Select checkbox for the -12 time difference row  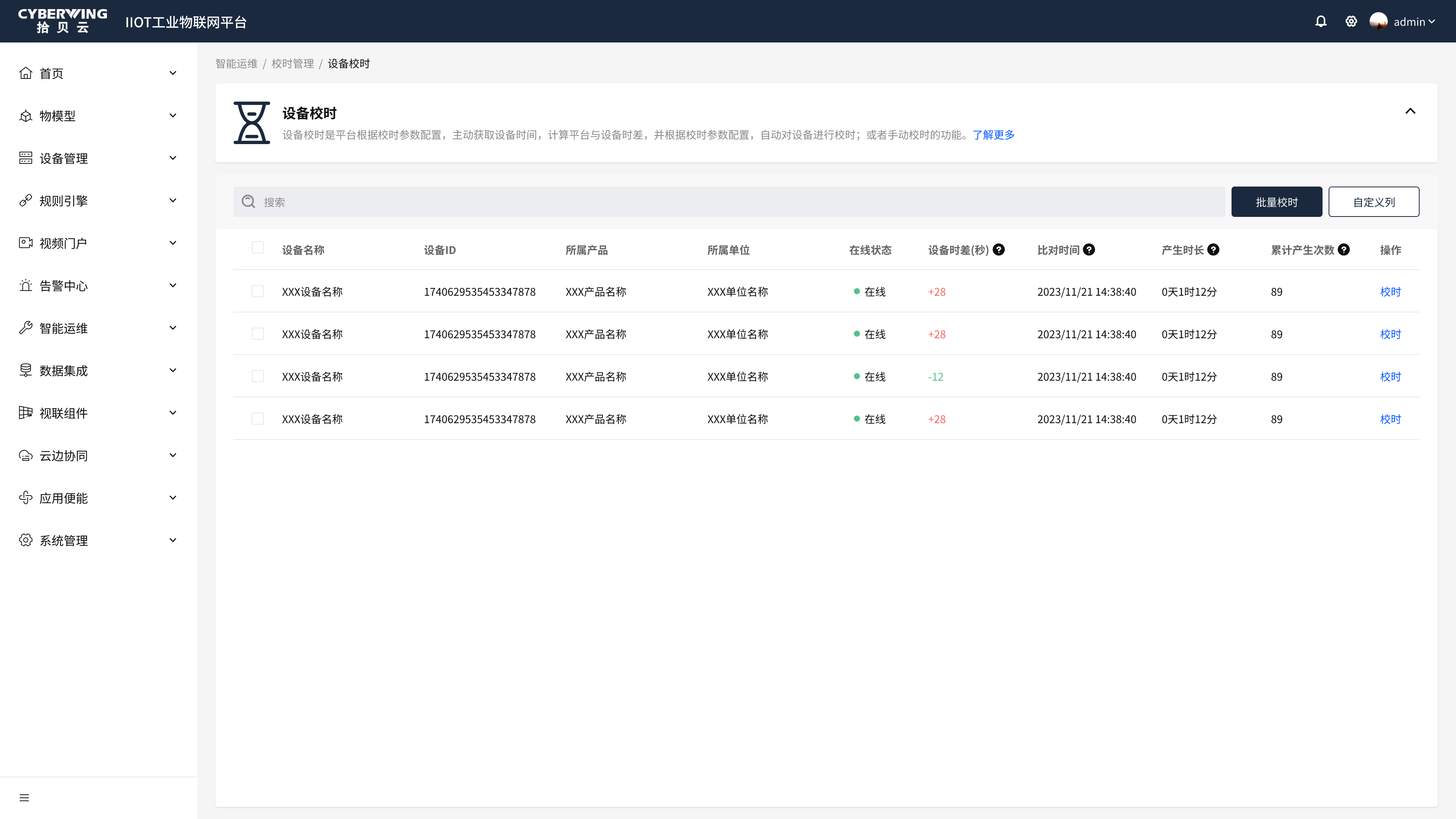(258, 377)
